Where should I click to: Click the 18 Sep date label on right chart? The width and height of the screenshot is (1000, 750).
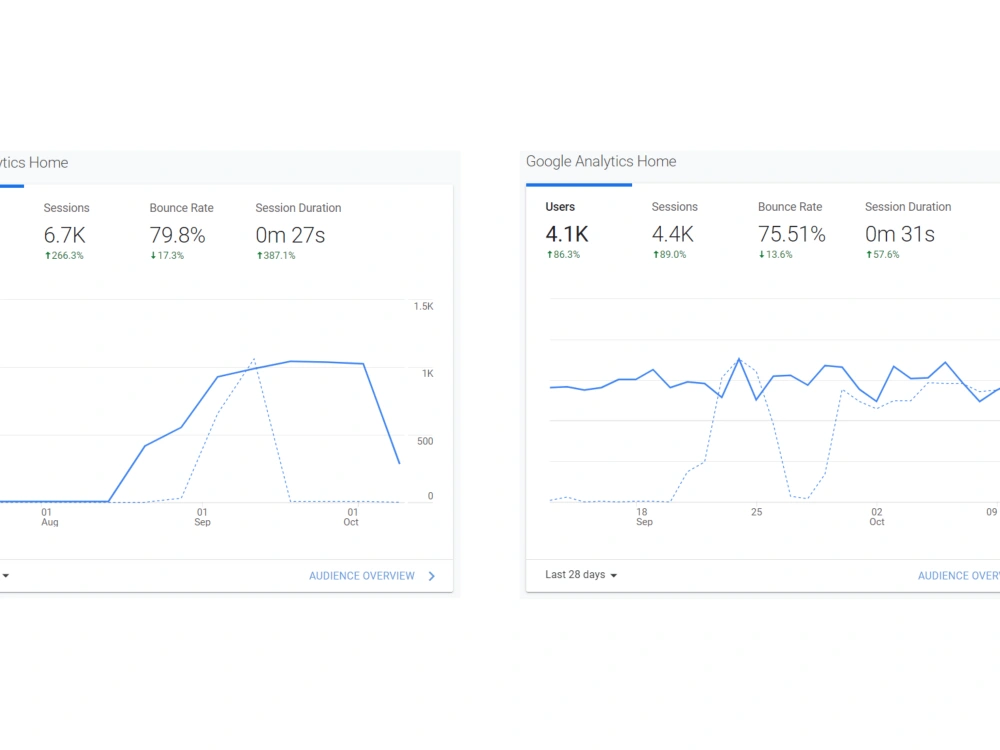644,517
